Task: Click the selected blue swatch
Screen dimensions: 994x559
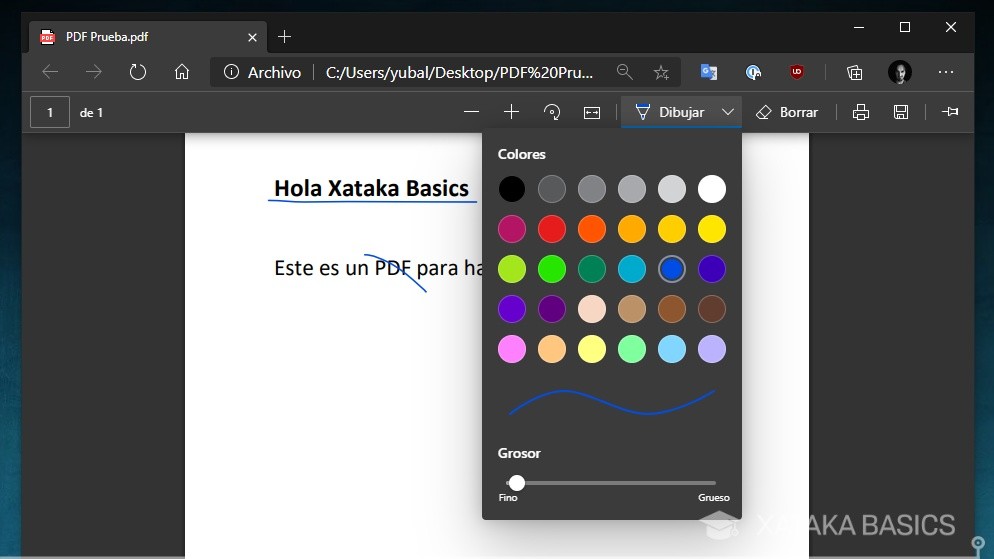Action: (672, 269)
